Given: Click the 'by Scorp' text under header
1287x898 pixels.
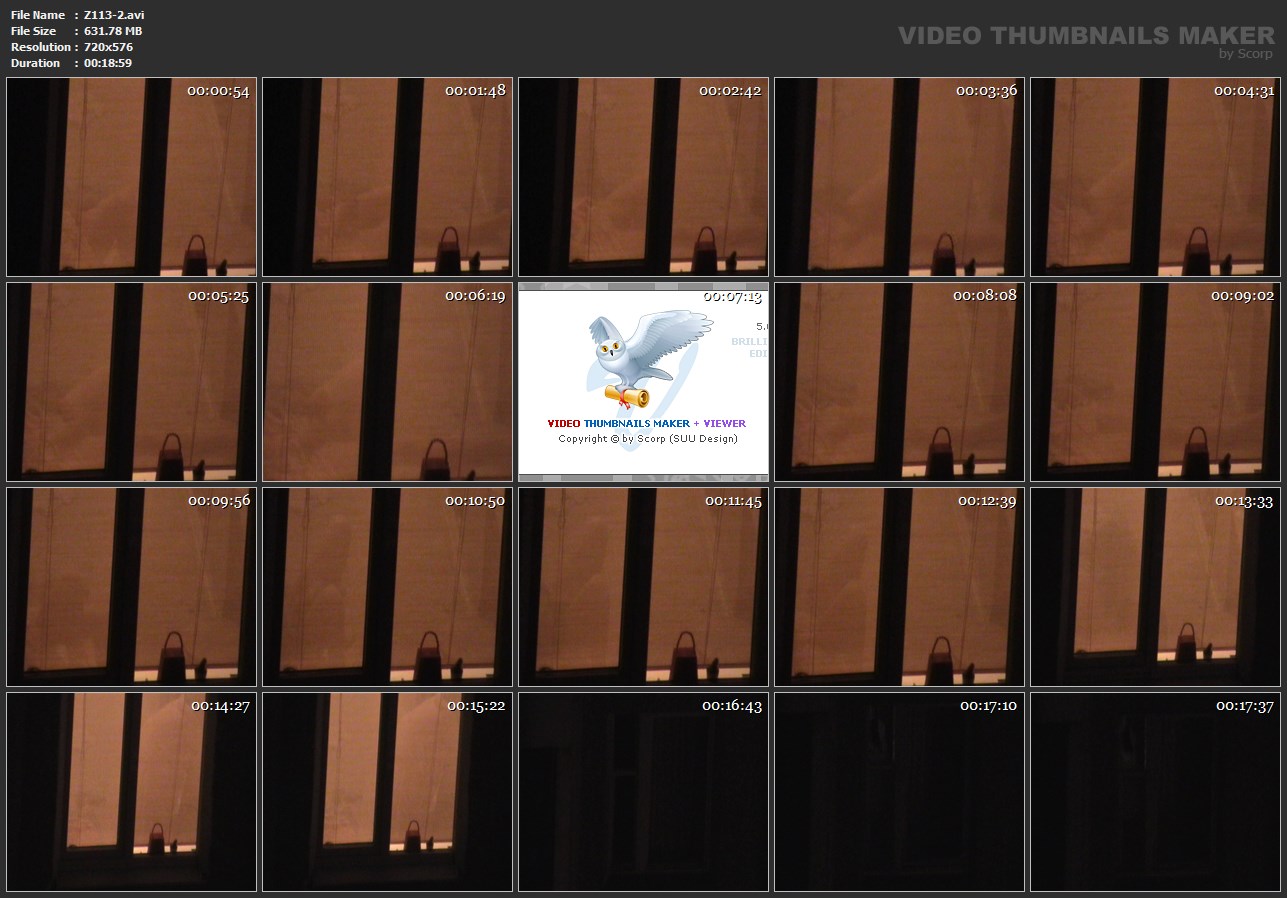Looking at the screenshot, I should 1245,54.
